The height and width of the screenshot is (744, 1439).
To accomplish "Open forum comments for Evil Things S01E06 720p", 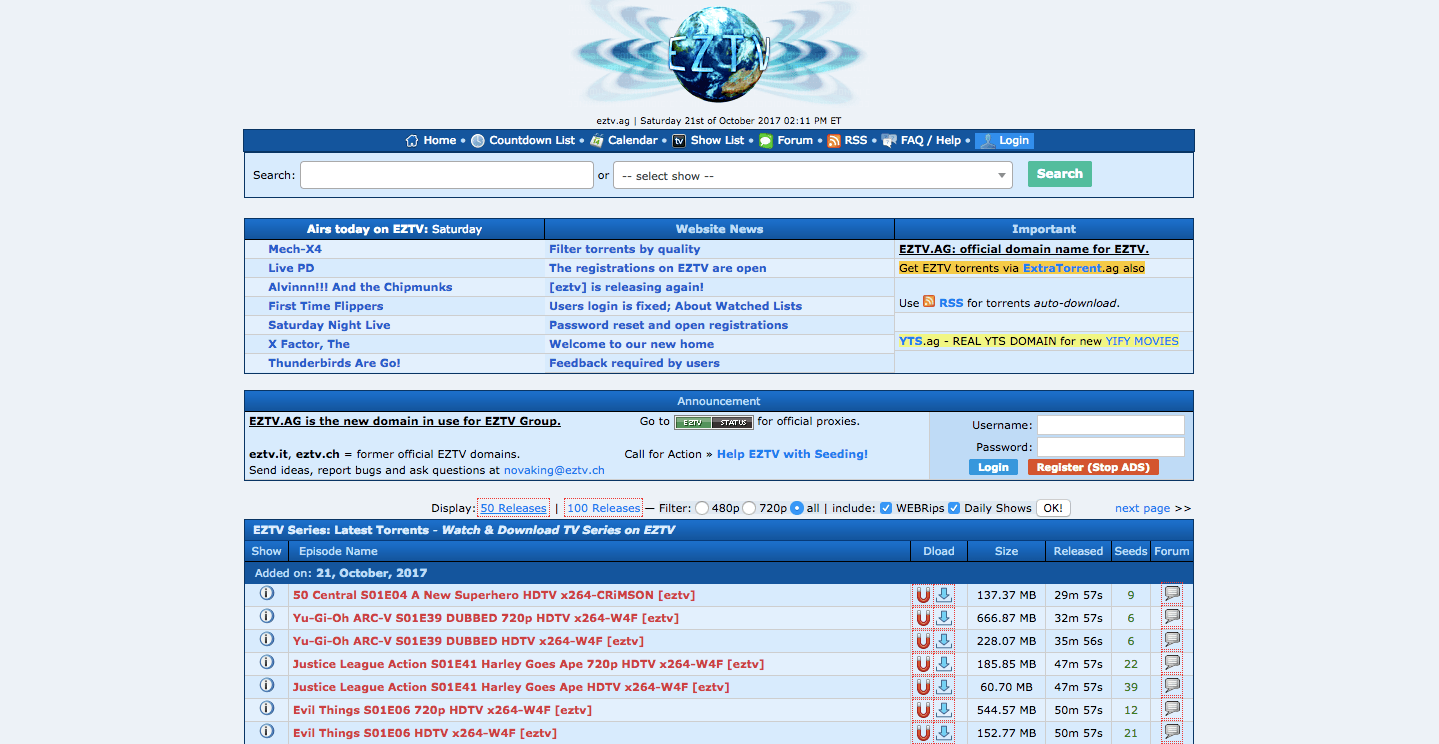I will (x=1172, y=709).
